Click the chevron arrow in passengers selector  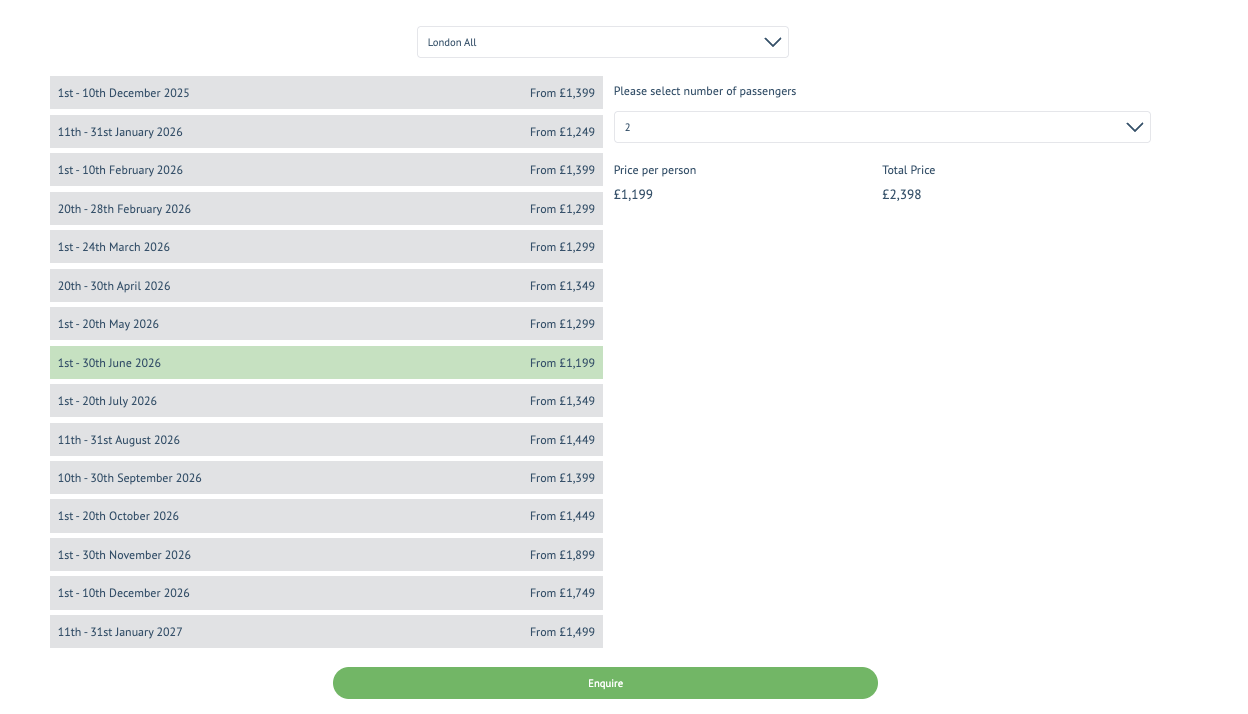click(x=1134, y=127)
